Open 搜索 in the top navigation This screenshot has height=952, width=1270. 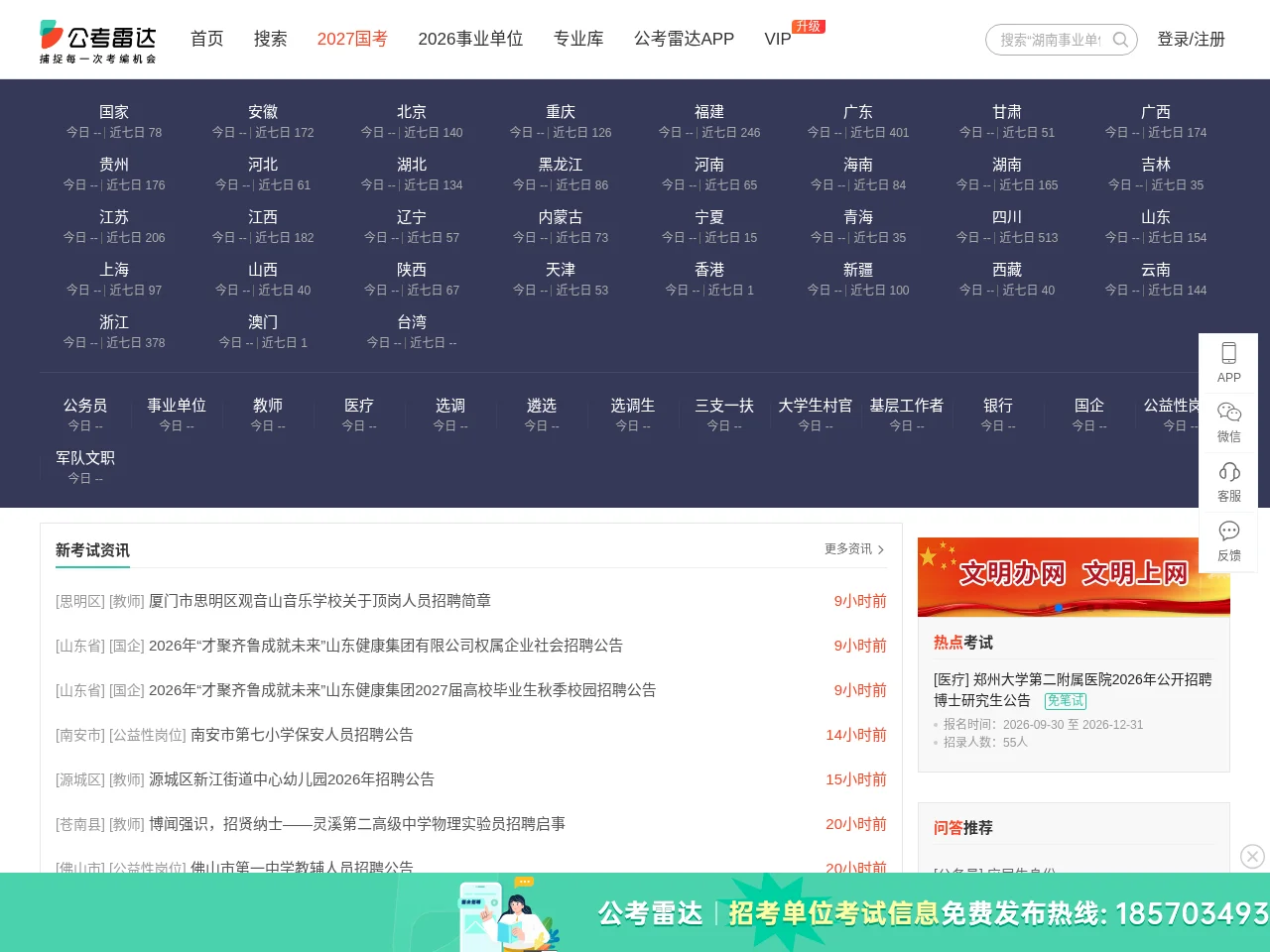coord(270,39)
